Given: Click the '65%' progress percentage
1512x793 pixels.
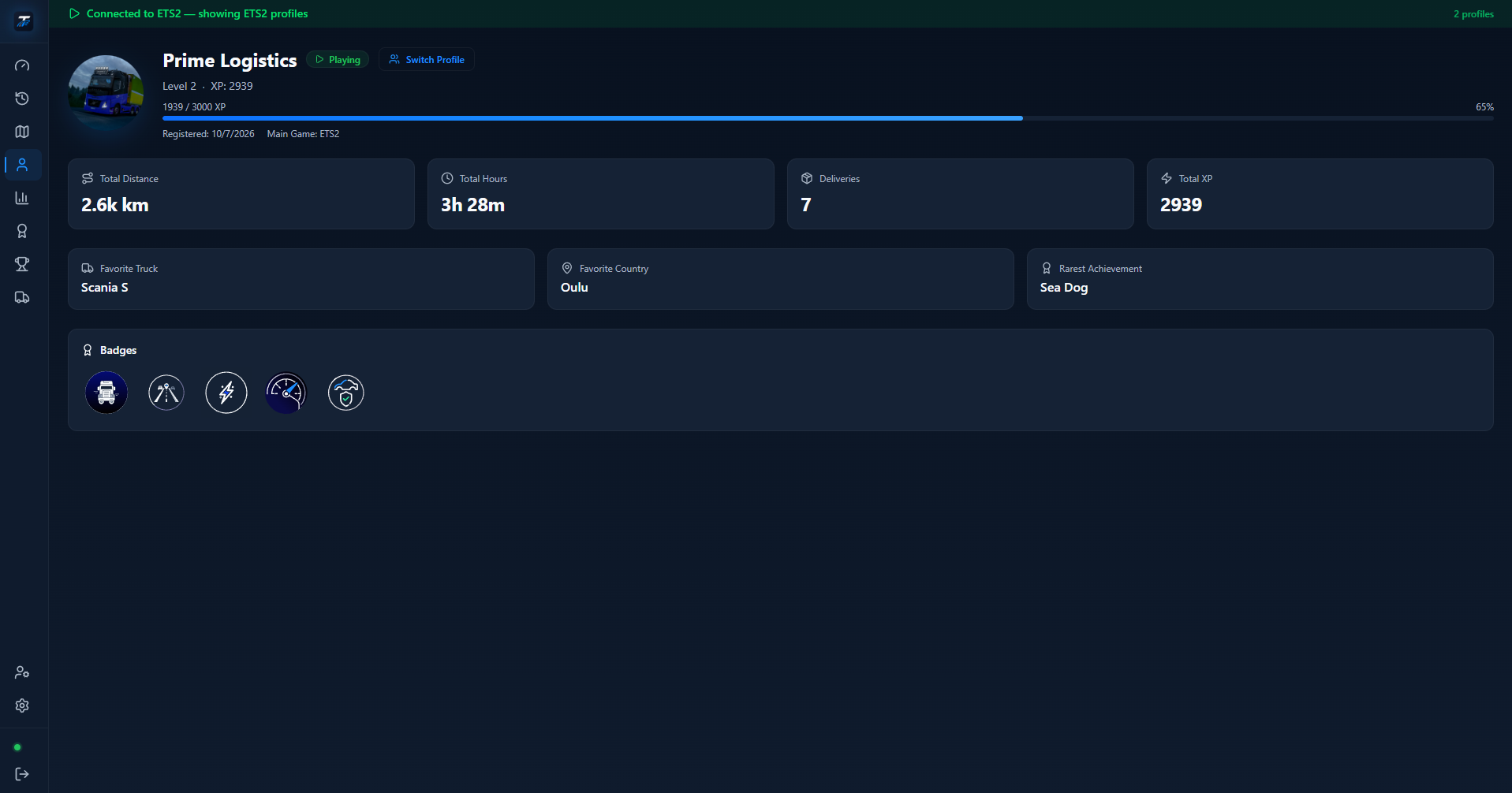Looking at the screenshot, I should tap(1484, 106).
